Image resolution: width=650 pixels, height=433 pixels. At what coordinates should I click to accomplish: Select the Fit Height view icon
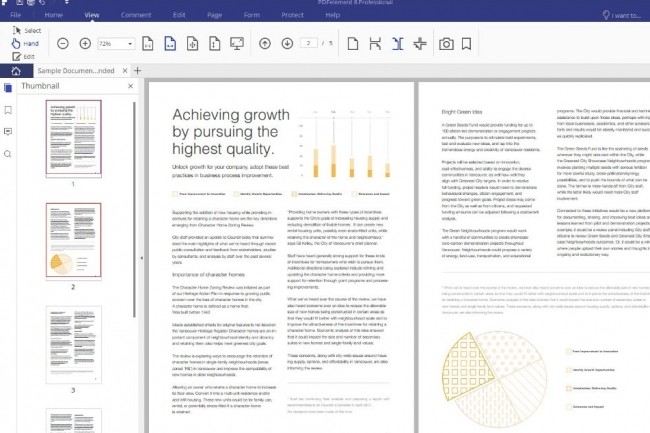[215, 44]
